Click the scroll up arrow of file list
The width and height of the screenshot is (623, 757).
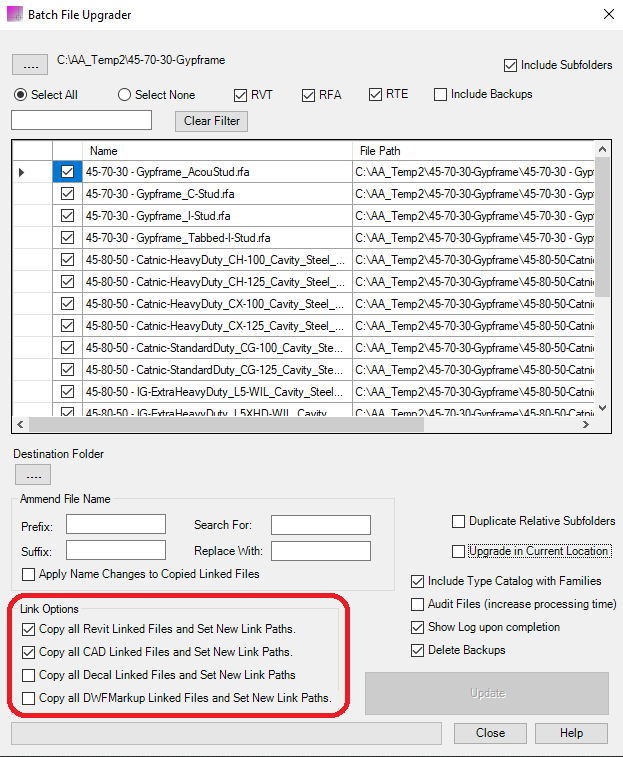(602, 149)
